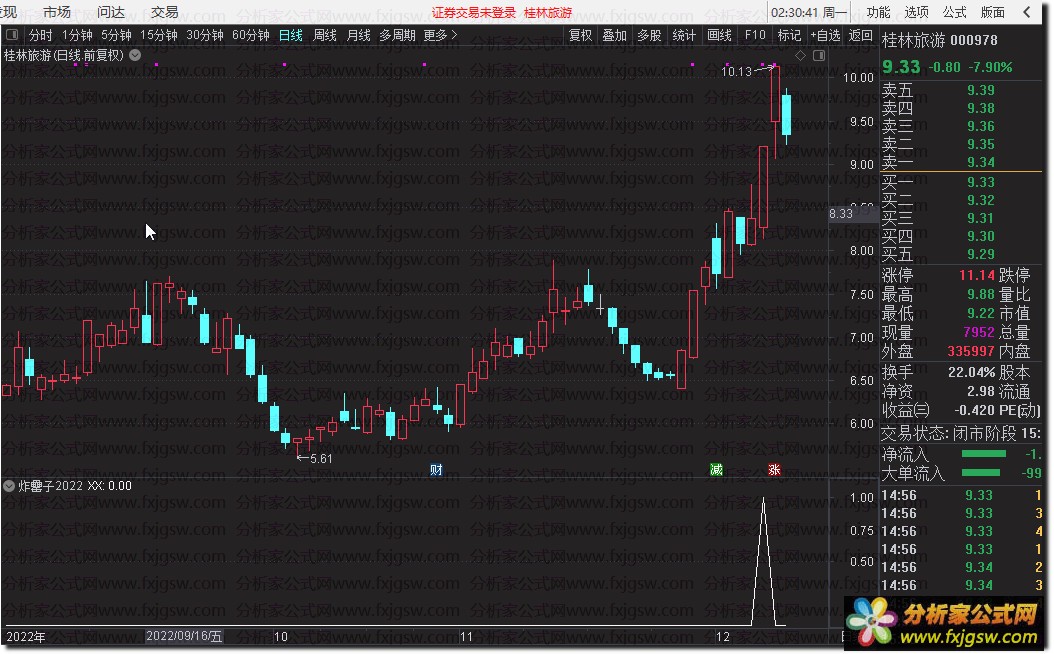The image size is (1054, 654).
Task: Click the 现量 7952 value
Action: (979, 332)
